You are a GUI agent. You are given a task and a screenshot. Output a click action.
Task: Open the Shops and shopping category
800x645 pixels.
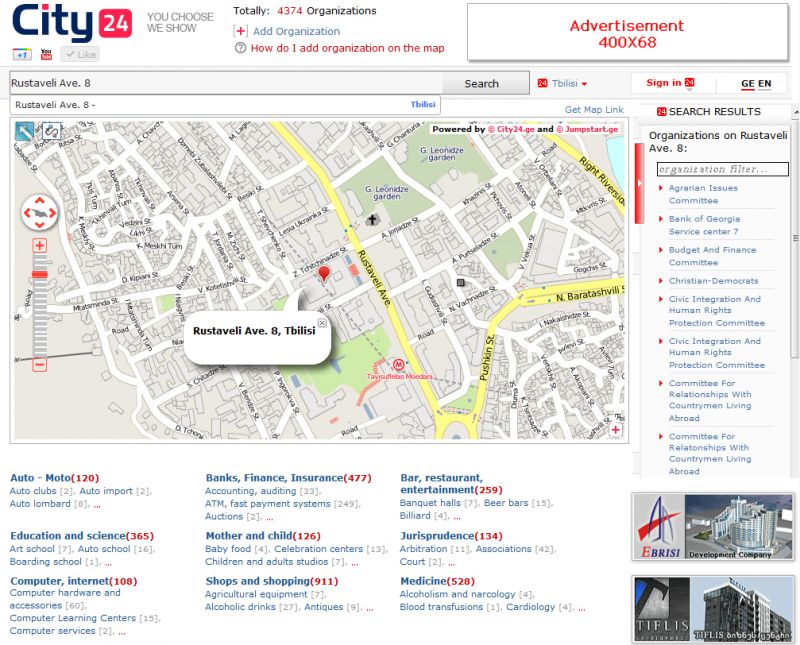point(257,581)
